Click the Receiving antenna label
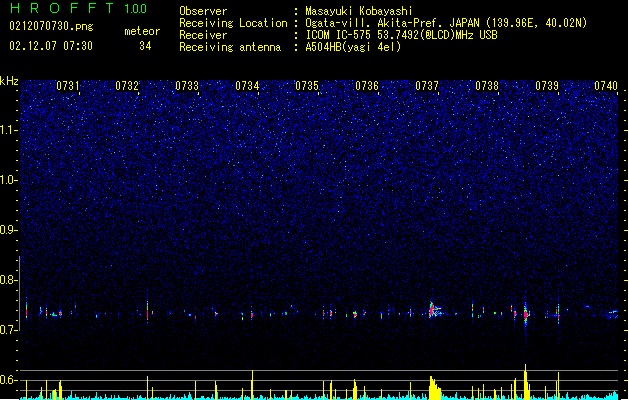 (230, 47)
